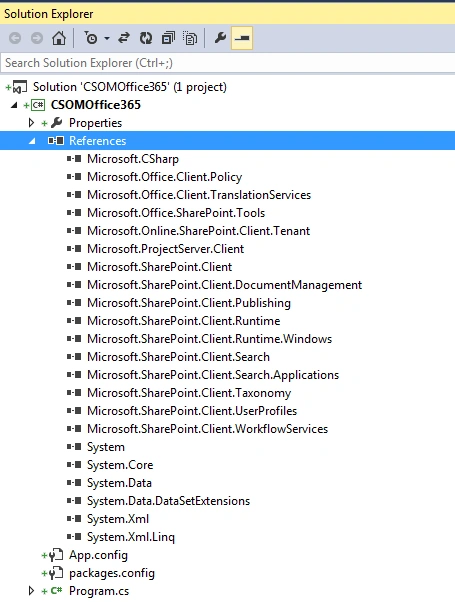
Task: Click the solution icon beside Solution 'CSOMOffice365'
Action: click(x=20, y=88)
